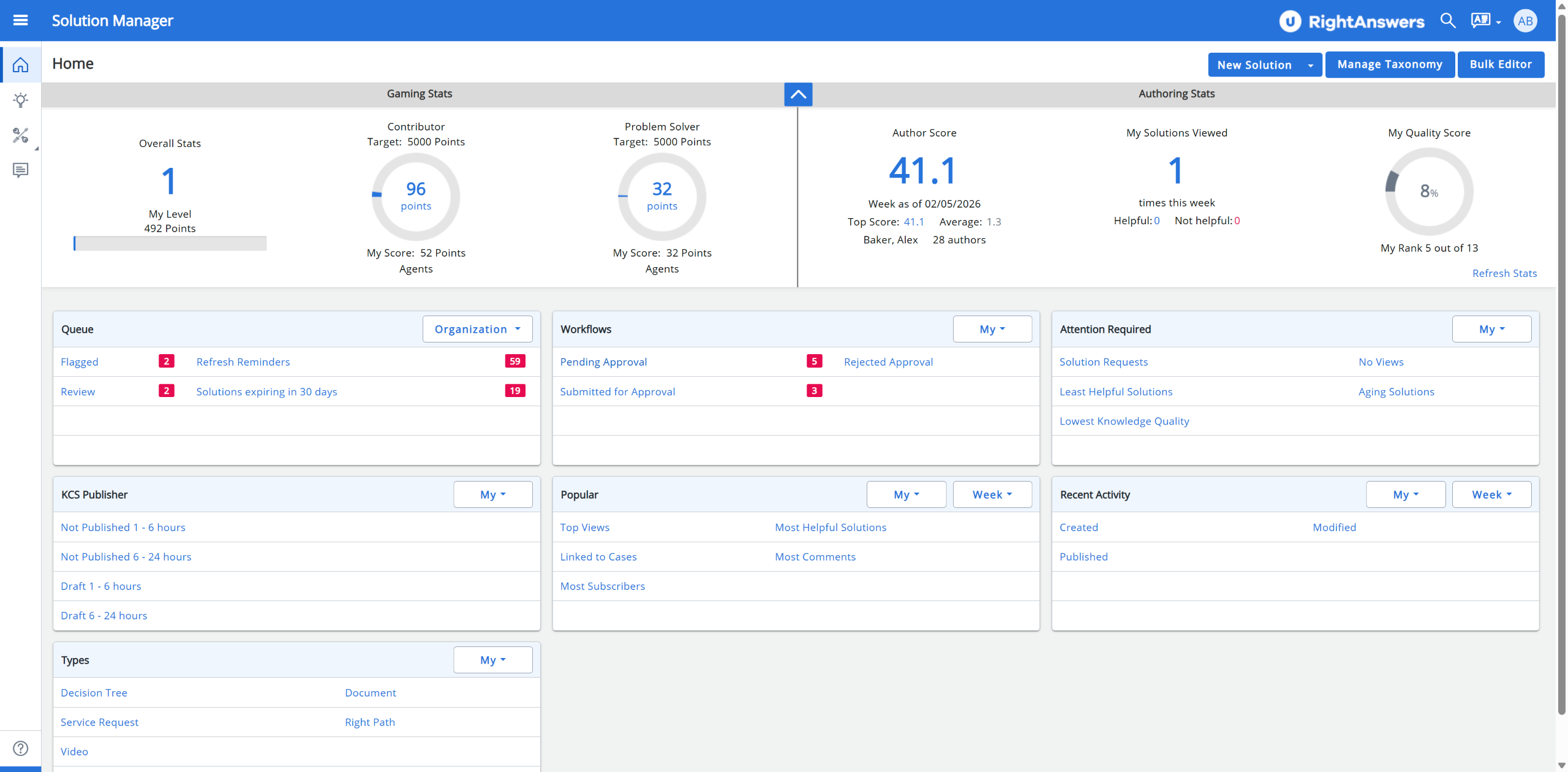Open the AB user avatar

coord(1525,21)
